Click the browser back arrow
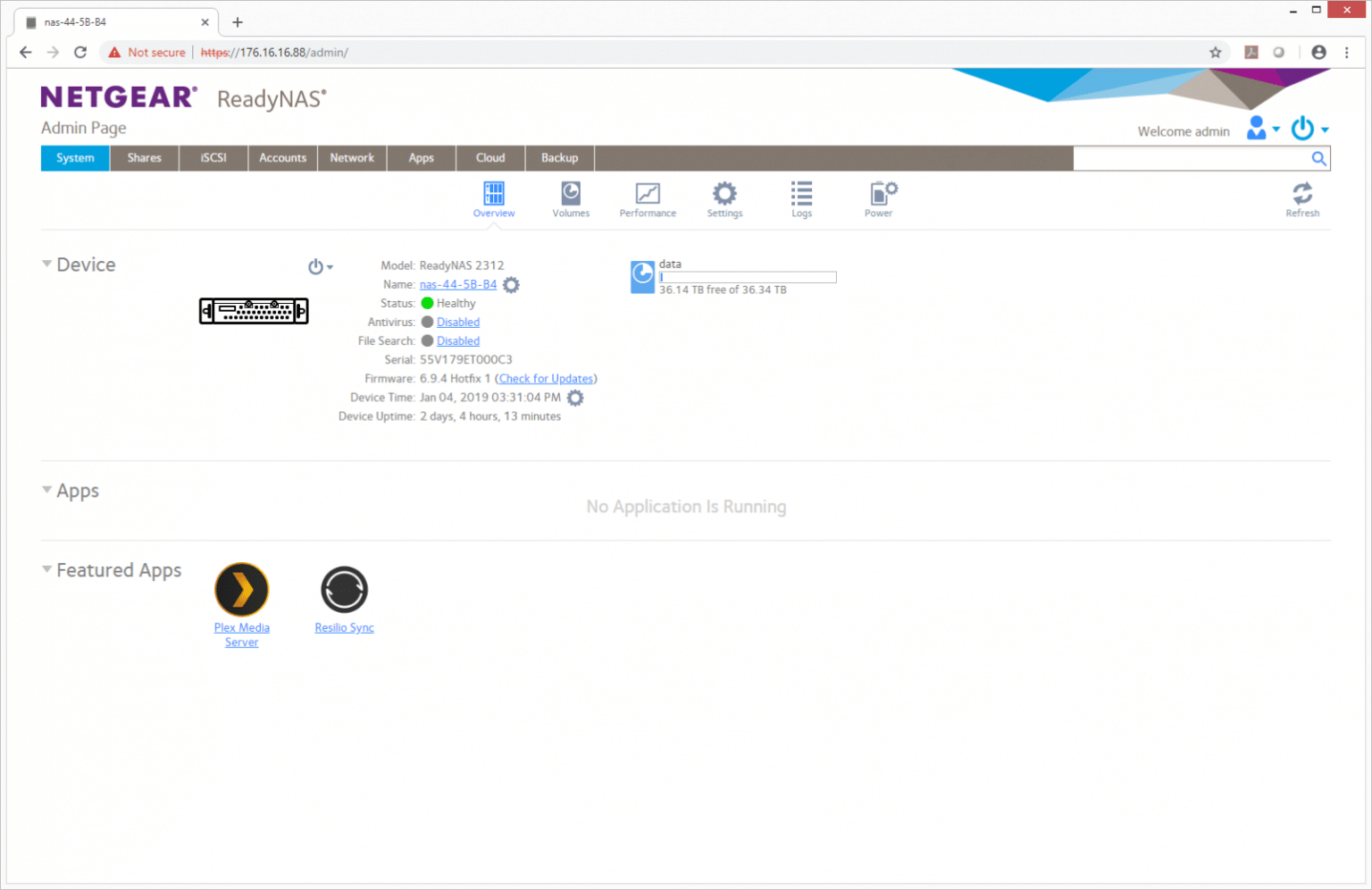The height and width of the screenshot is (890, 1372). (x=25, y=52)
